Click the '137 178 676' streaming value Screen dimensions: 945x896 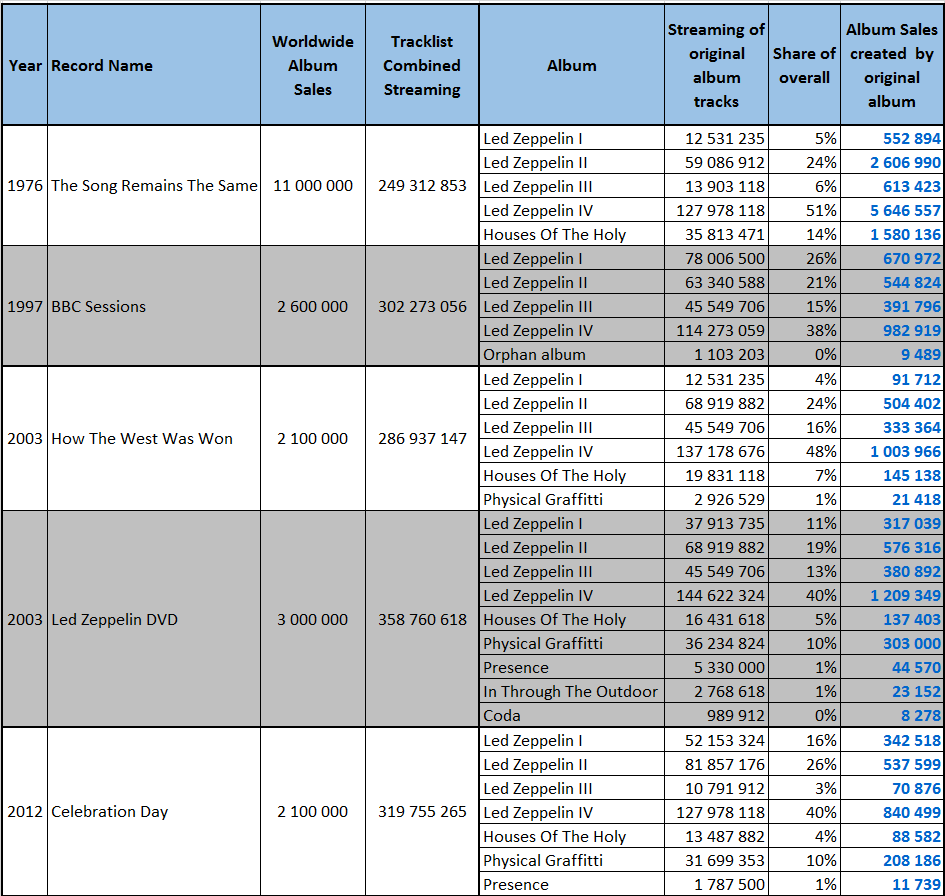pyautogui.click(x=716, y=451)
